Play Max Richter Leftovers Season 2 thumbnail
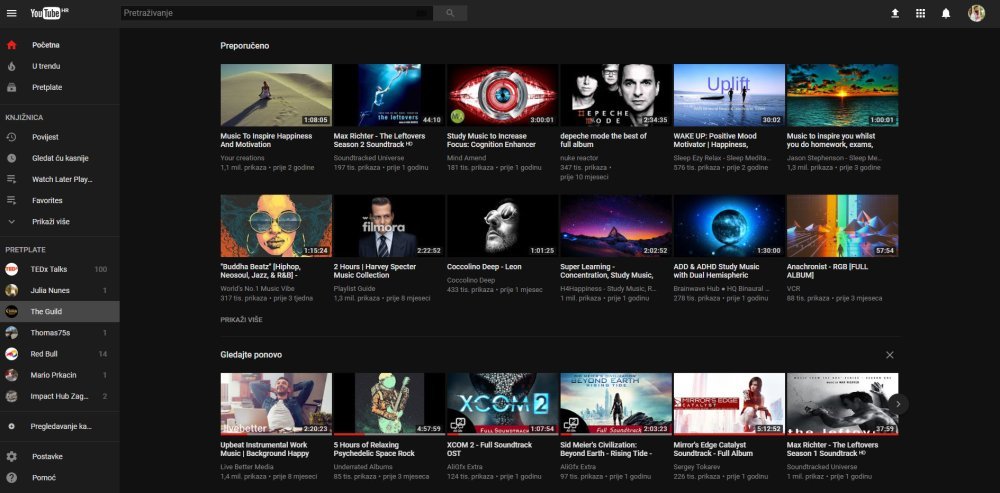Viewport: 1000px width, 493px height. click(x=389, y=95)
